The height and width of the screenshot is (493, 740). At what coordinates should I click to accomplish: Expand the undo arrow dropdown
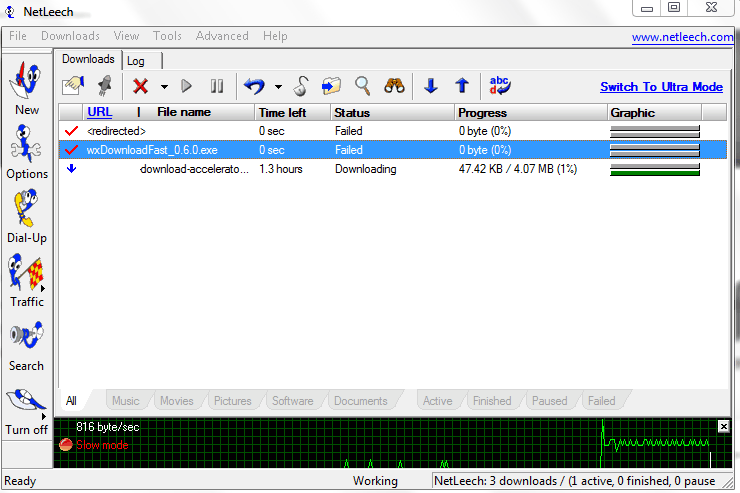[x=278, y=87]
